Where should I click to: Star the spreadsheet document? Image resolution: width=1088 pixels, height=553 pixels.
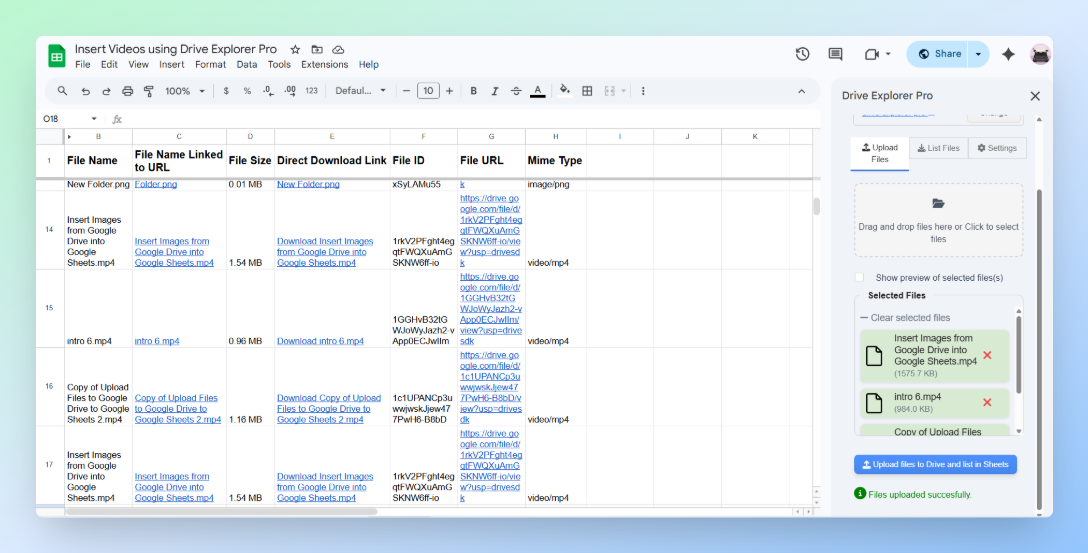[296, 49]
